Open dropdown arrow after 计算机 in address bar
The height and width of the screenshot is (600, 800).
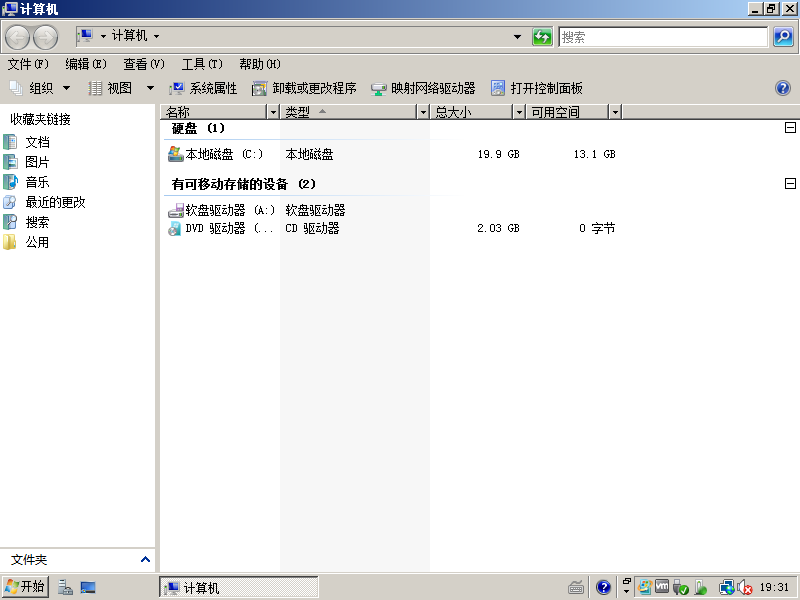pos(157,36)
